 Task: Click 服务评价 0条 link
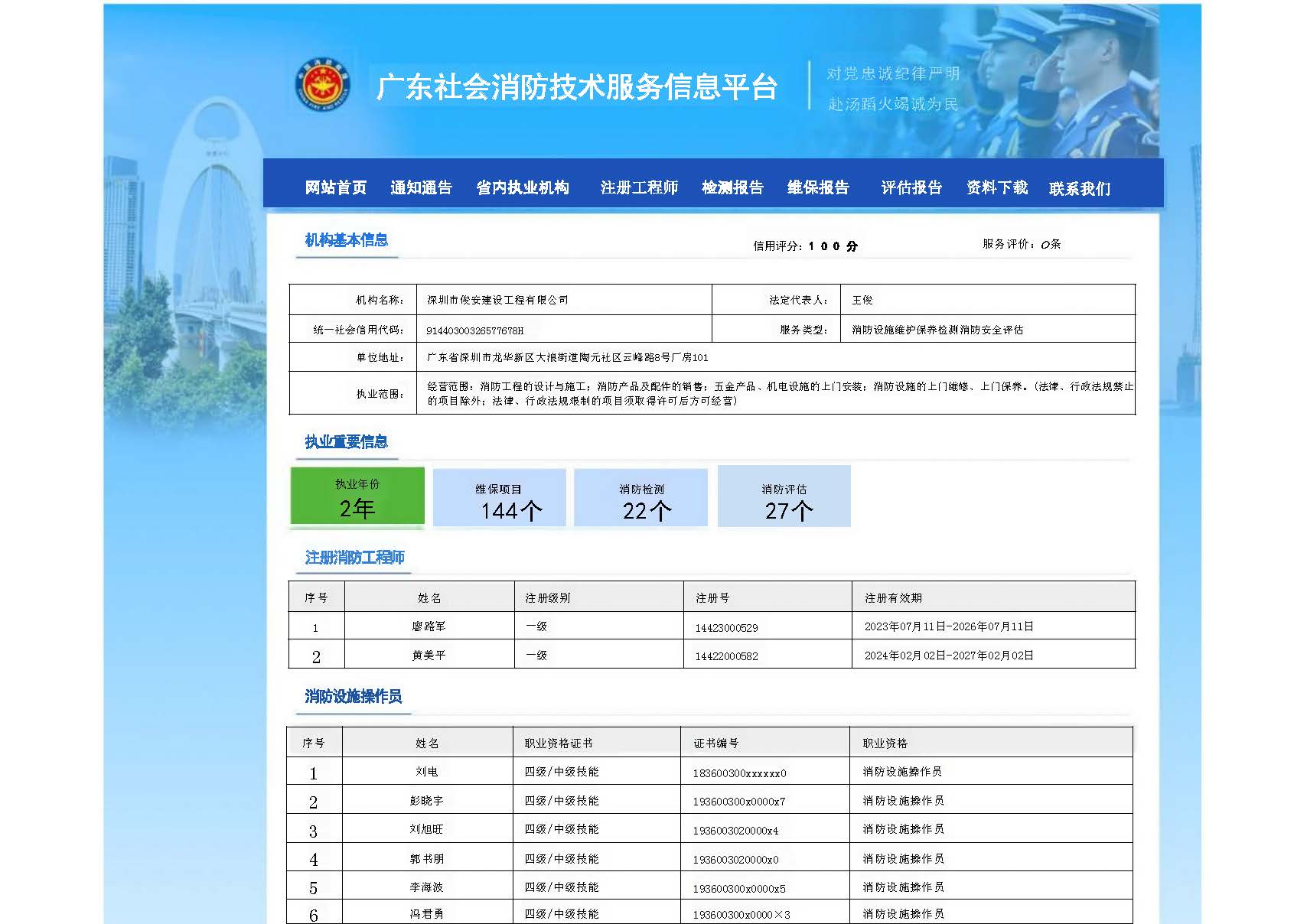tap(1022, 244)
